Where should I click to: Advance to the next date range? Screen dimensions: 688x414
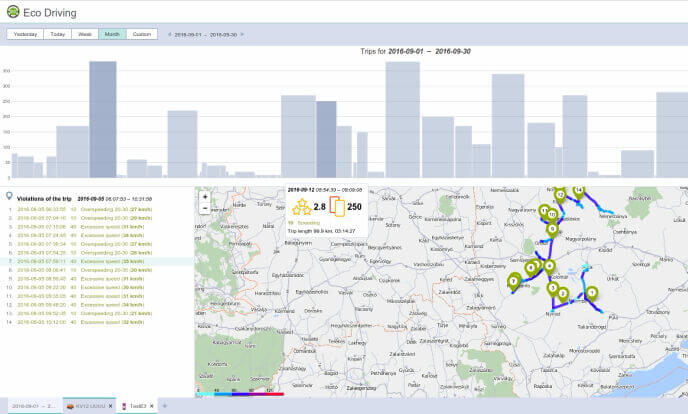click(244, 34)
